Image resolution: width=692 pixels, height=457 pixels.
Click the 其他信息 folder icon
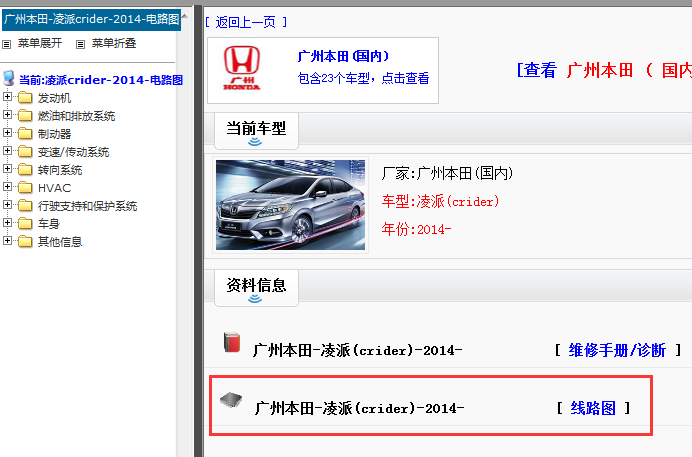tap(25, 242)
